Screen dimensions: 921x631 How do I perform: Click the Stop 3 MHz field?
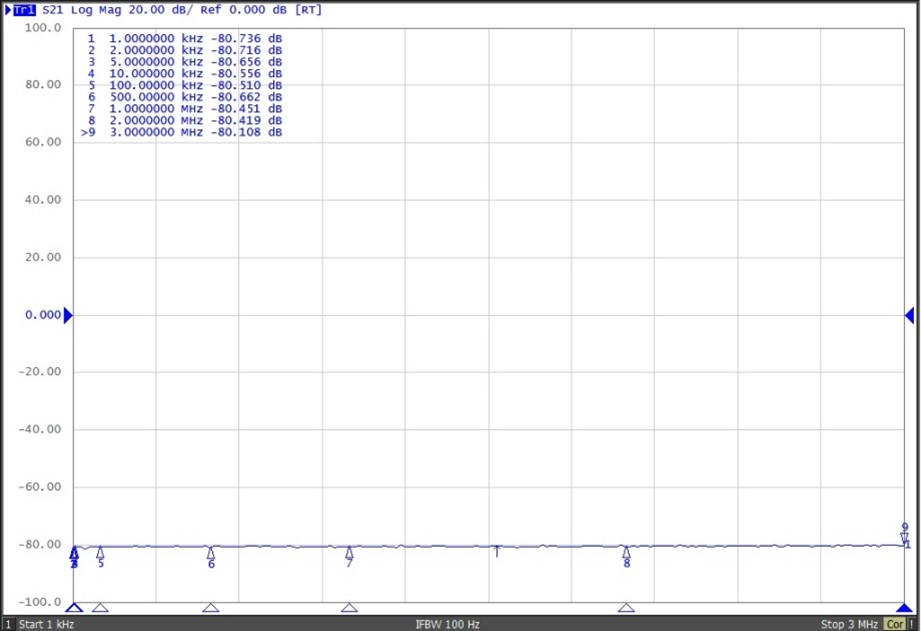tap(849, 624)
